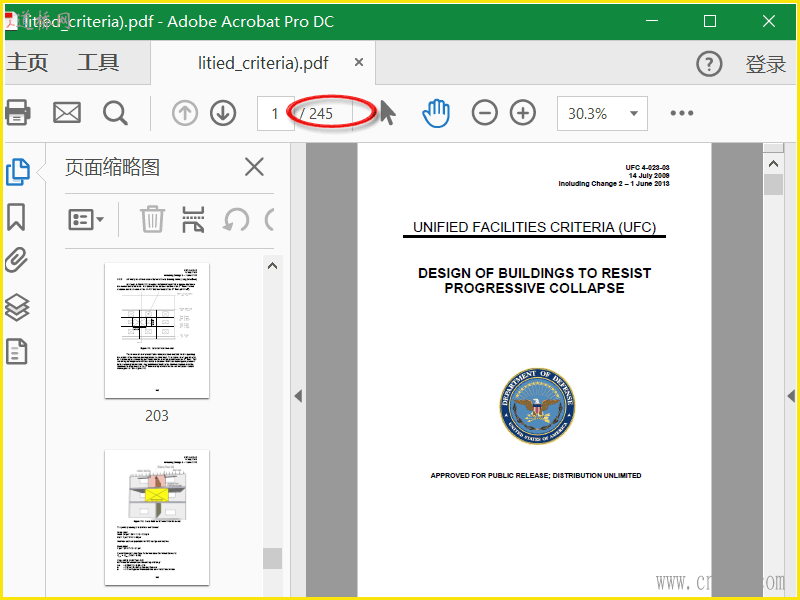This screenshot has width=800, height=600.
Task: Select the litied_criteria).pdf document tab
Action: pyautogui.click(x=263, y=63)
